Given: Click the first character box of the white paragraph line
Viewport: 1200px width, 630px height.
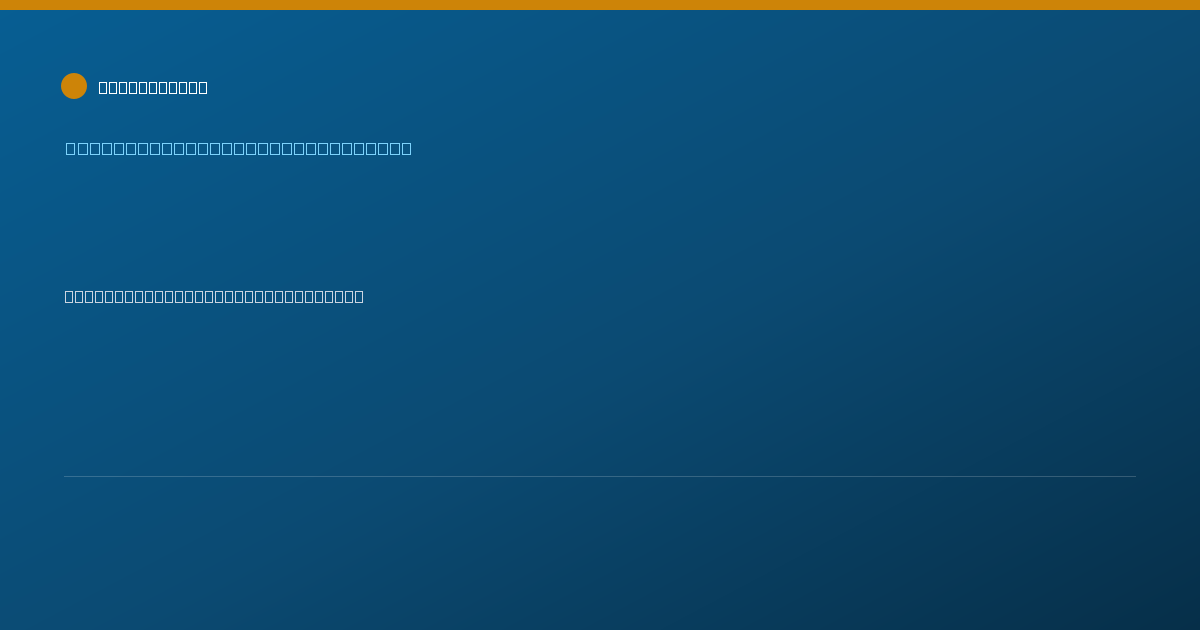Looking at the screenshot, I should pyautogui.click(x=70, y=297).
